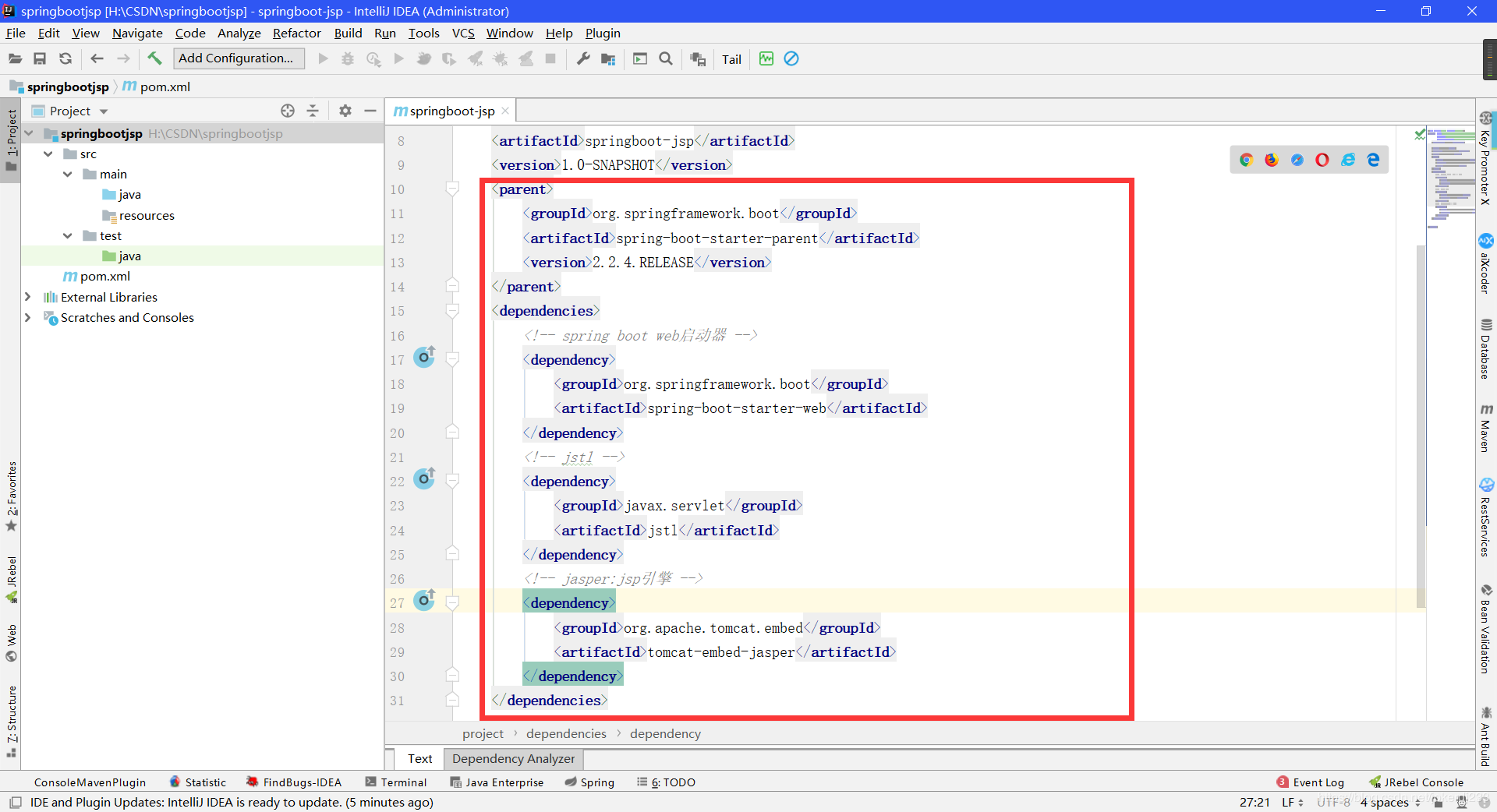Viewport: 1497px width, 812px height.
Task: Click gutter override icon on line 22
Action: pos(424,478)
